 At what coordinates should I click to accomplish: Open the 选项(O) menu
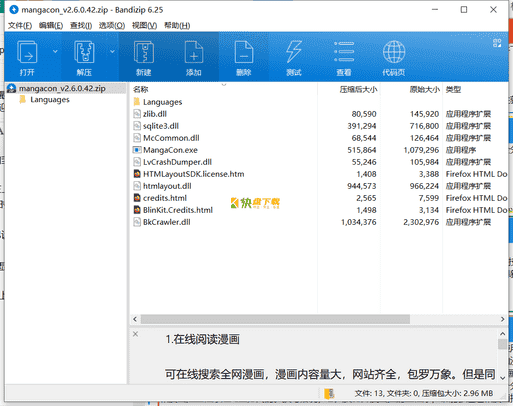pos(112,25)
